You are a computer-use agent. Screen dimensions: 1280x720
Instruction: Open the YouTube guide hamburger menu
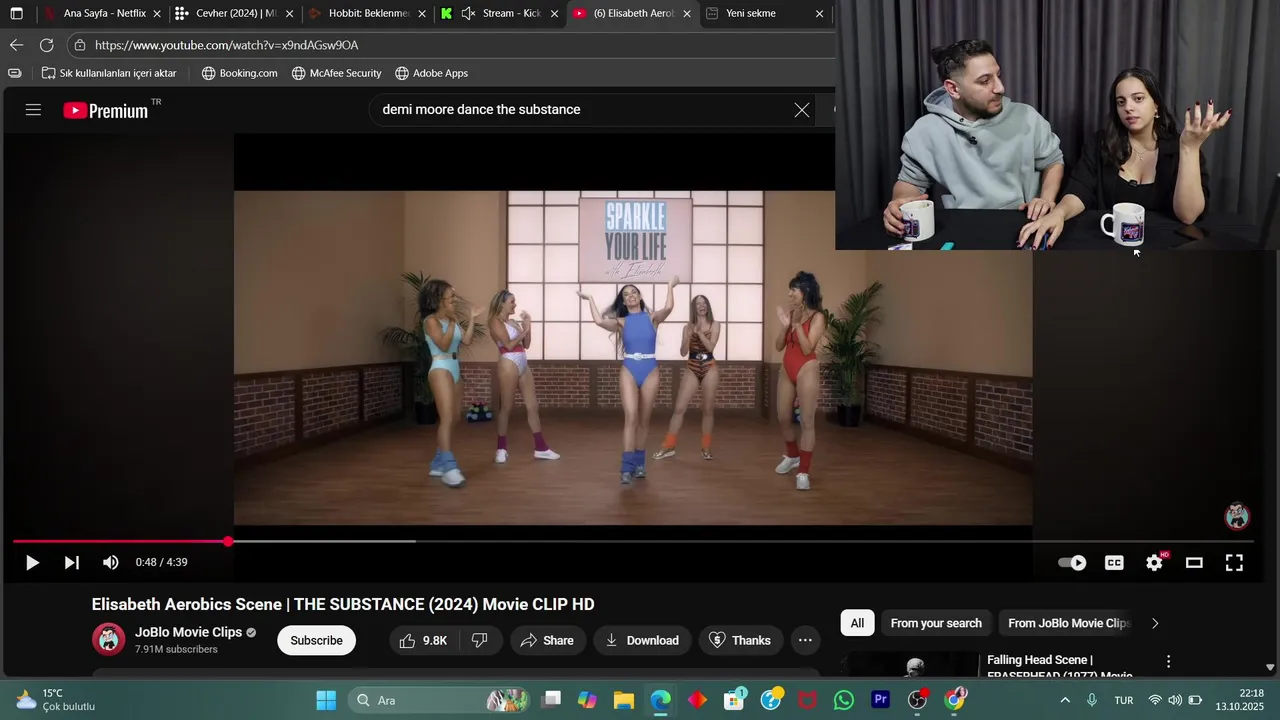(x=33, y=110)
